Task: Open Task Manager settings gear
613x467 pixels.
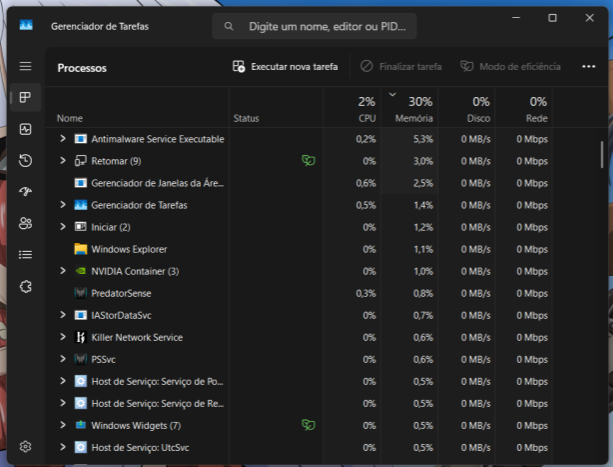Action: (x=25, y=446)
